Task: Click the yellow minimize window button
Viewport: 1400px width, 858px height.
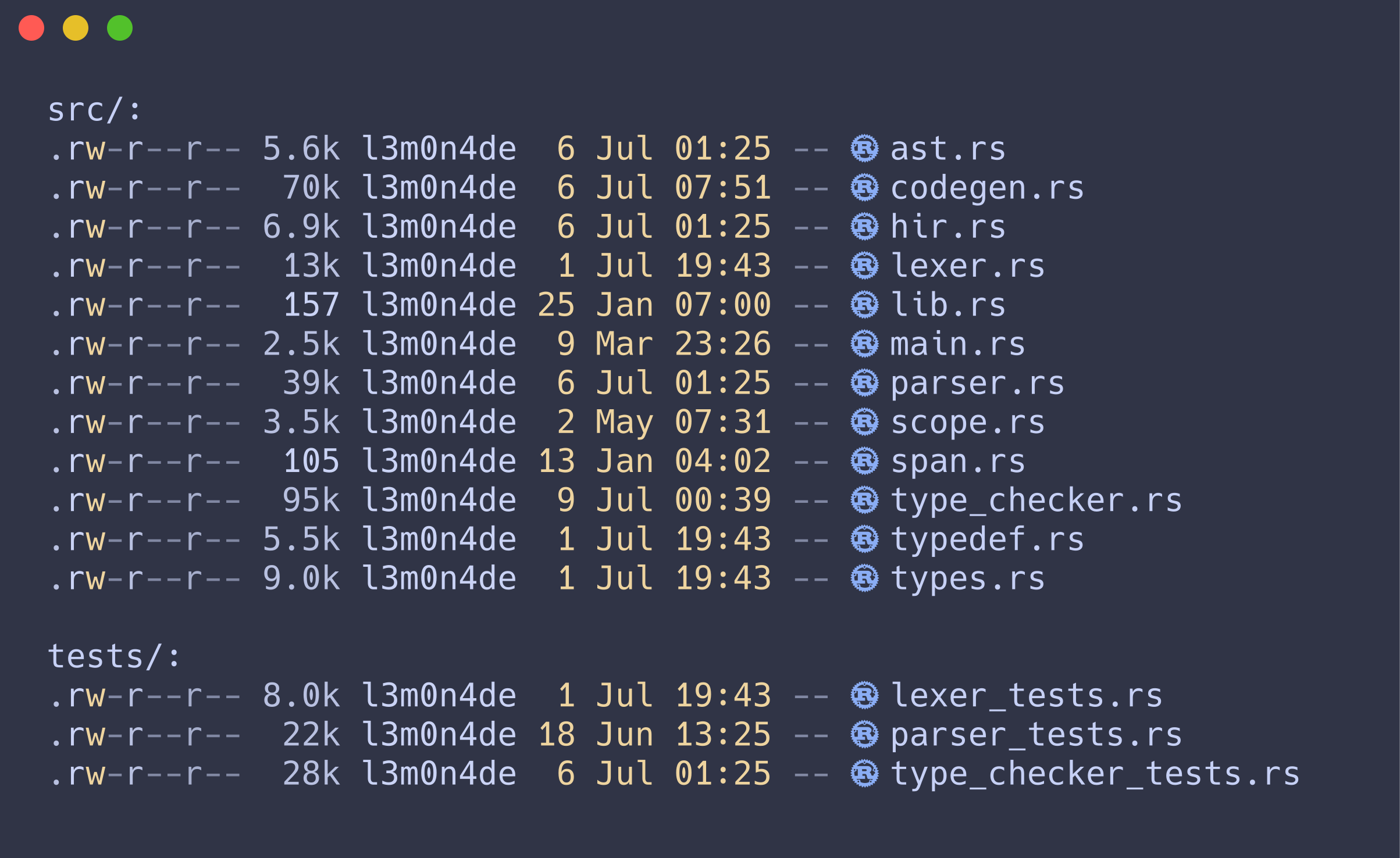Action: 76,28
